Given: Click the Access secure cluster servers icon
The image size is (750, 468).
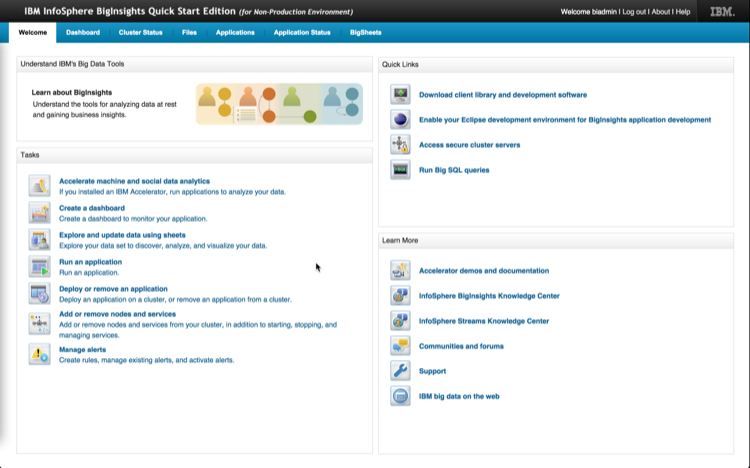Looking at the screenshot, I should [400, 145].
